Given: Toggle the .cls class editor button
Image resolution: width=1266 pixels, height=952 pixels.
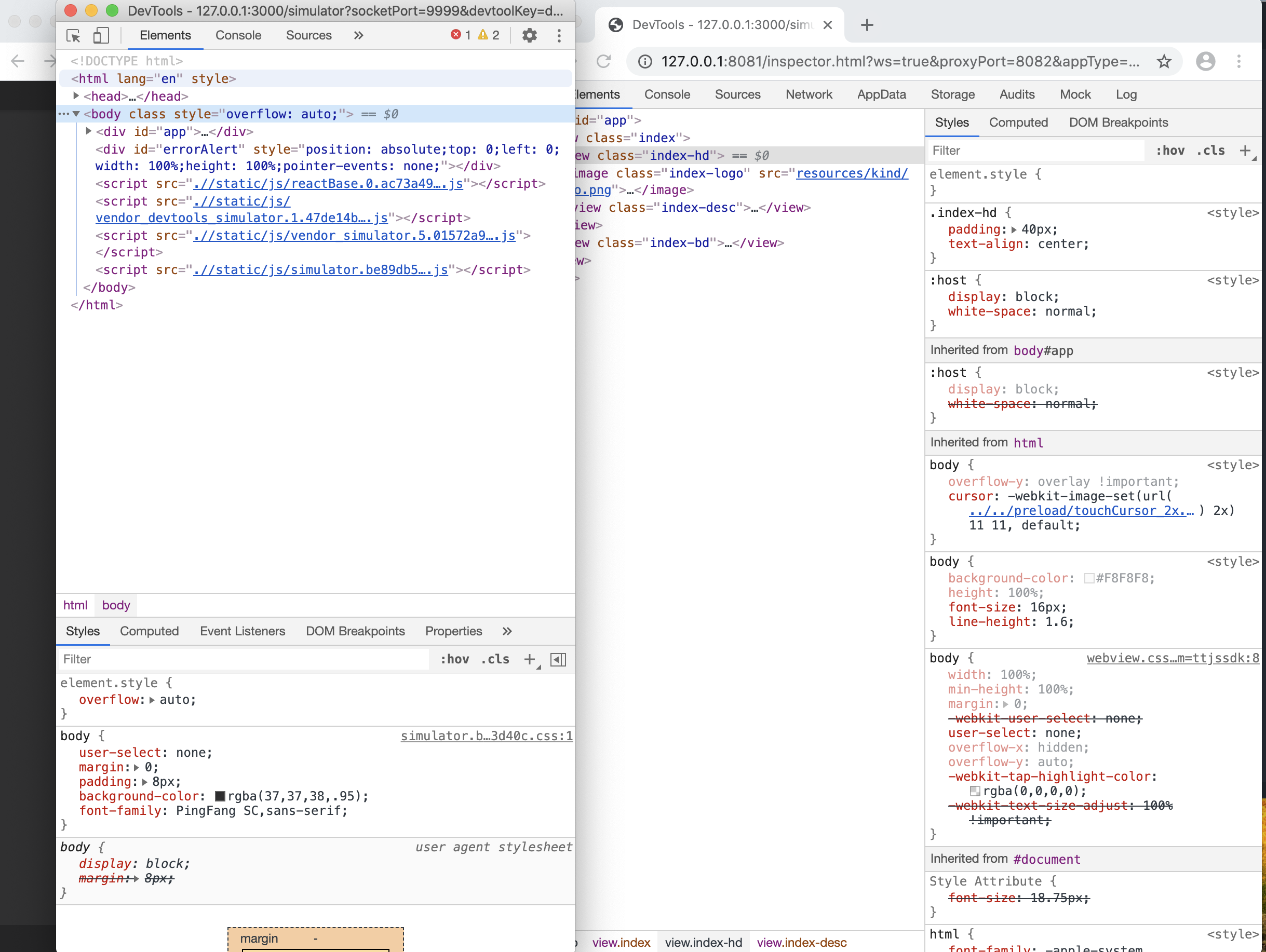Looking at the screenshot, I should pyautogui.click(x=495, y=659).
